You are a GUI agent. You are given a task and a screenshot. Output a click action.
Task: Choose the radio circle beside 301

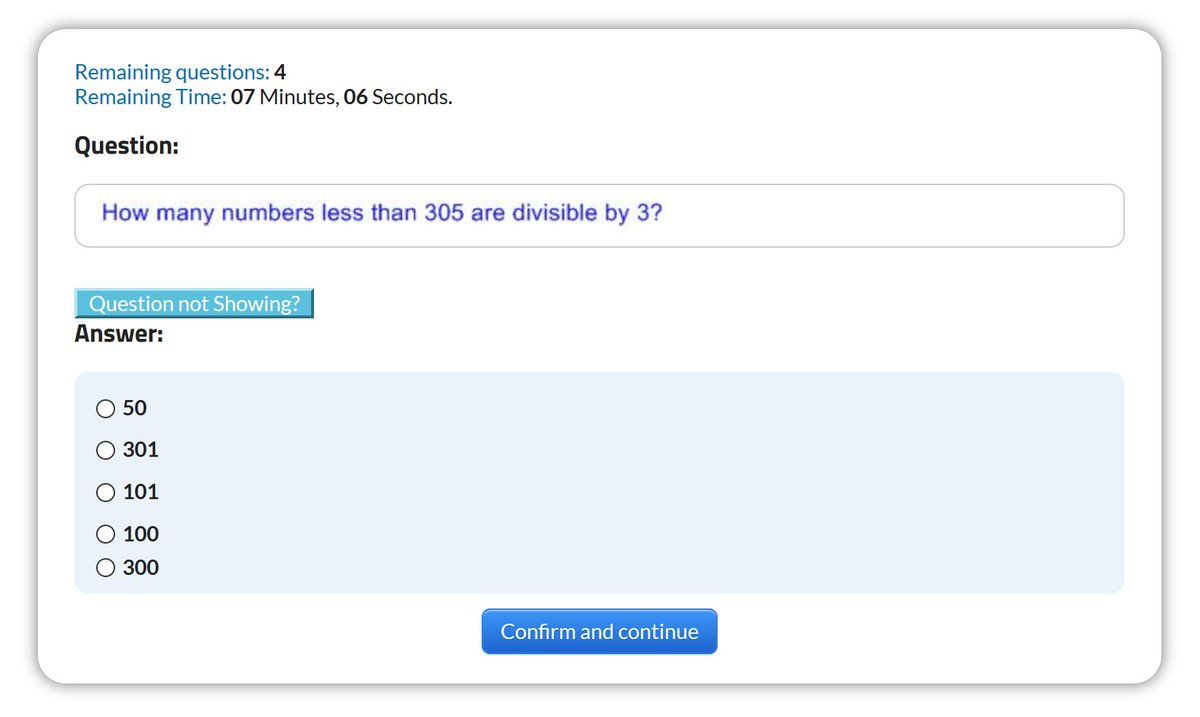coord(105,450)
